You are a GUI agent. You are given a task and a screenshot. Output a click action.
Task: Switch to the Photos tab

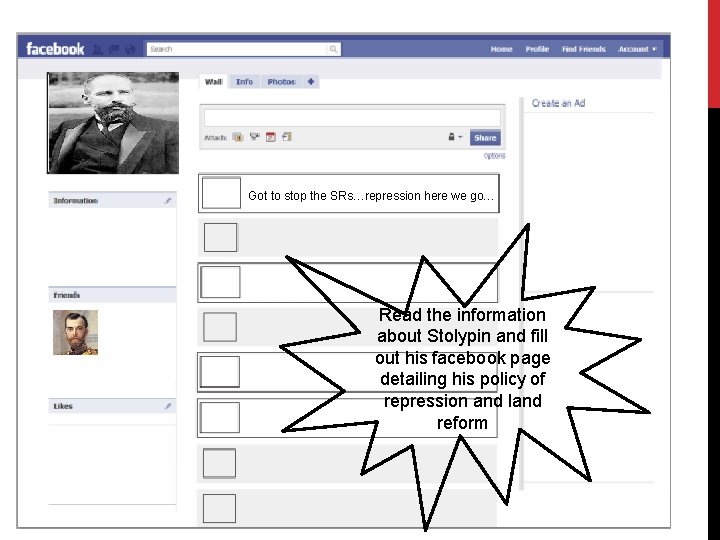(281, 82)
